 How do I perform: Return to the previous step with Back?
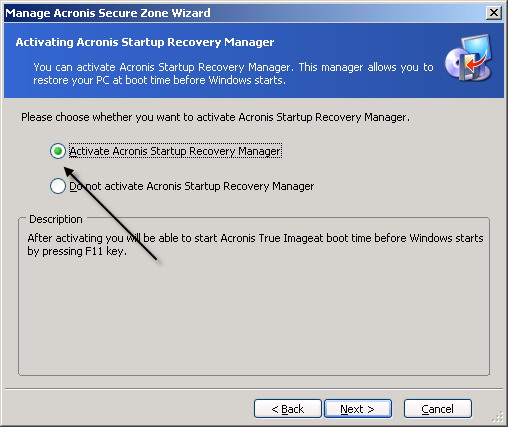point(288,409)
